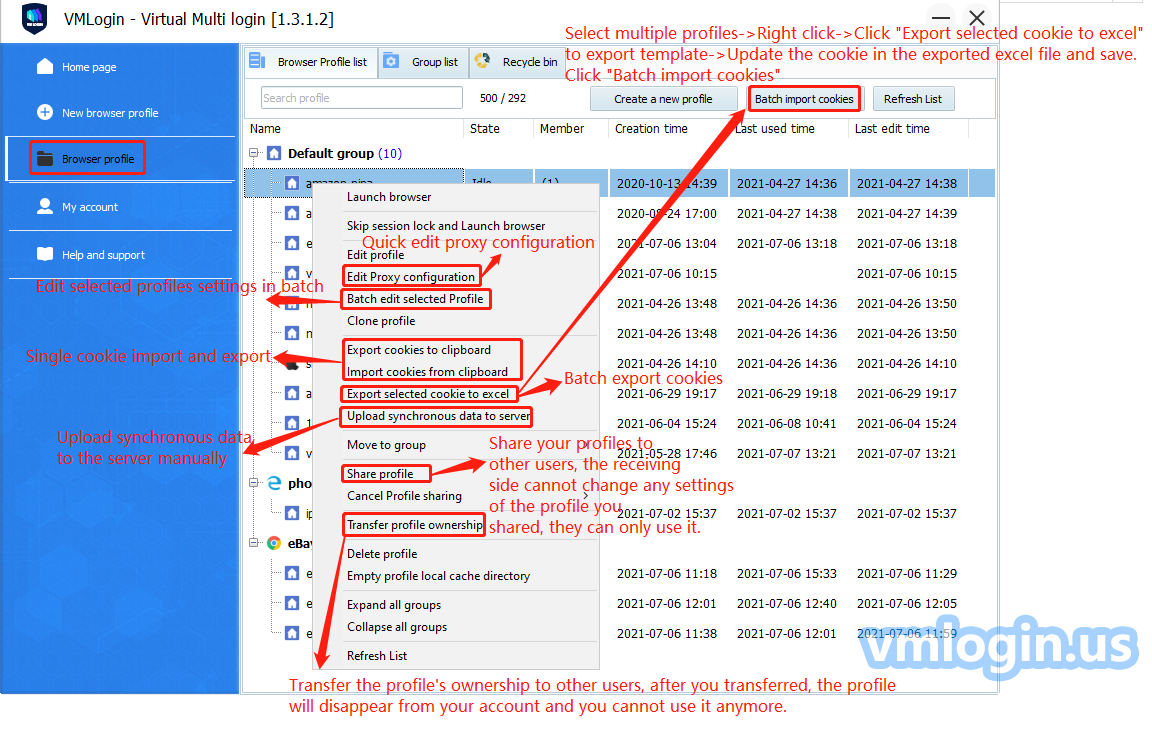Select Launch browser from context menu
This screenshot has width=1152, height=735.
(389, 197)
